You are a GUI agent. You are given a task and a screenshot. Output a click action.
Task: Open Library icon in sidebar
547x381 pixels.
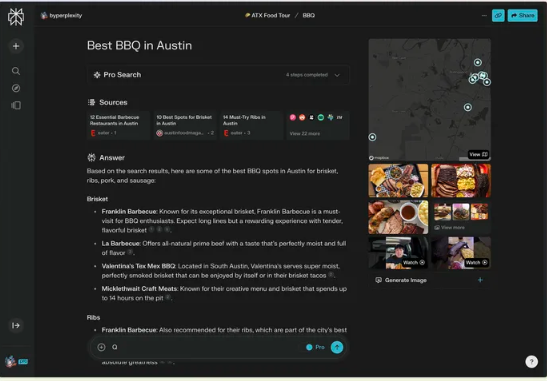(16, 105)
